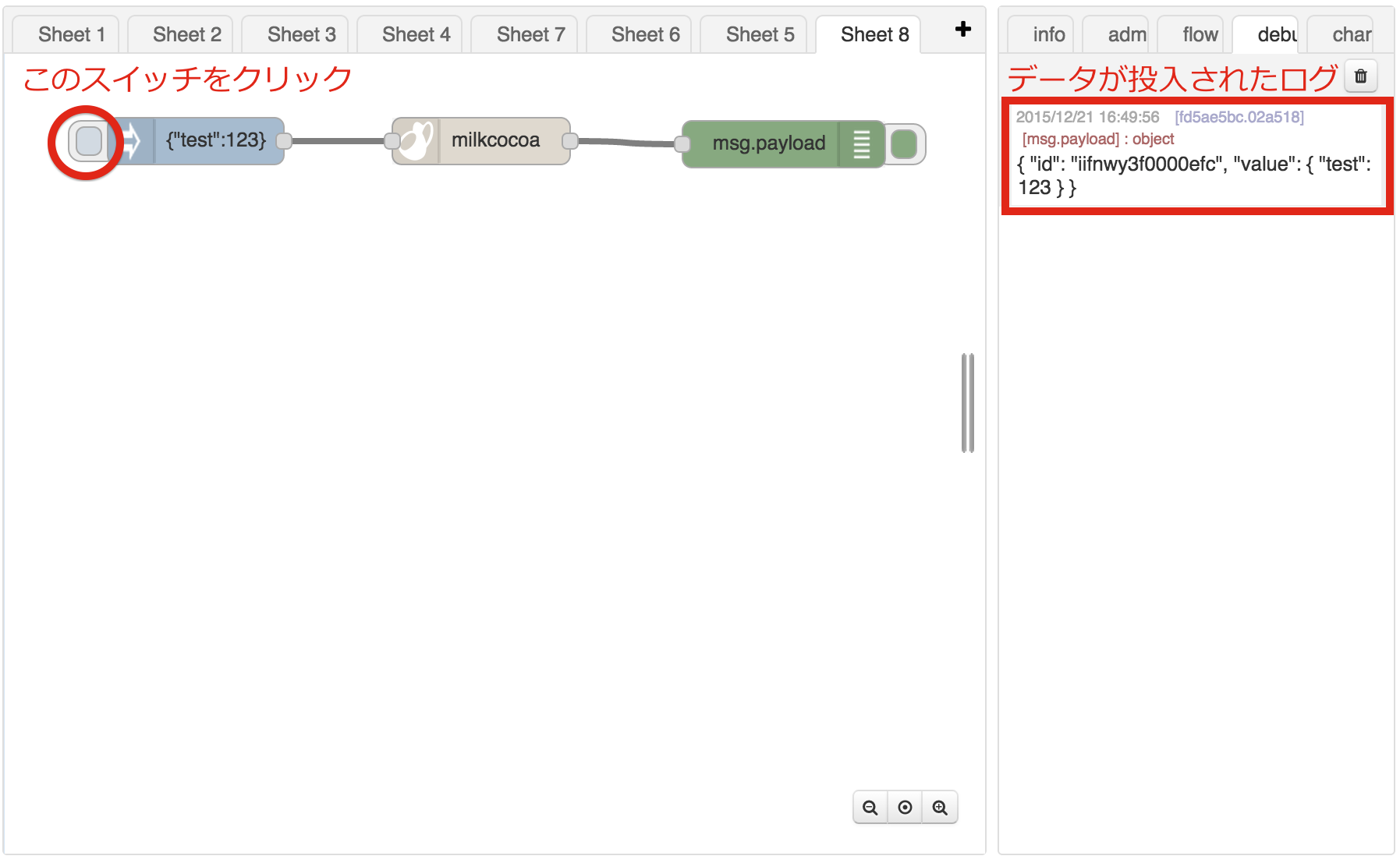This screenshot has height=863, width=1400.
Task: Add a new sheet with the plus button
Action: (962, 30)
